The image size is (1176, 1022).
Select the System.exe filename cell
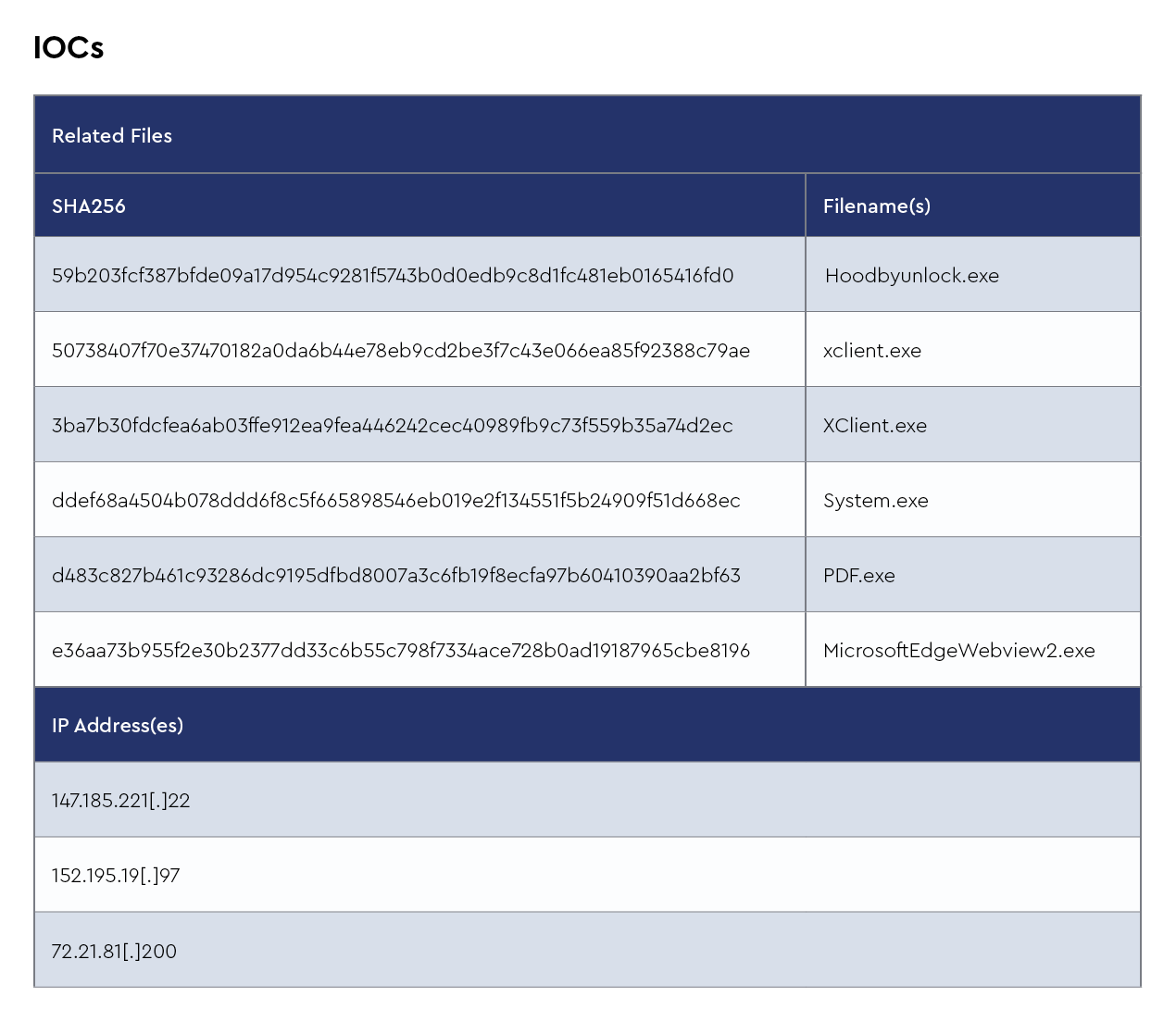pyautogui.click(x=875, y=501)
